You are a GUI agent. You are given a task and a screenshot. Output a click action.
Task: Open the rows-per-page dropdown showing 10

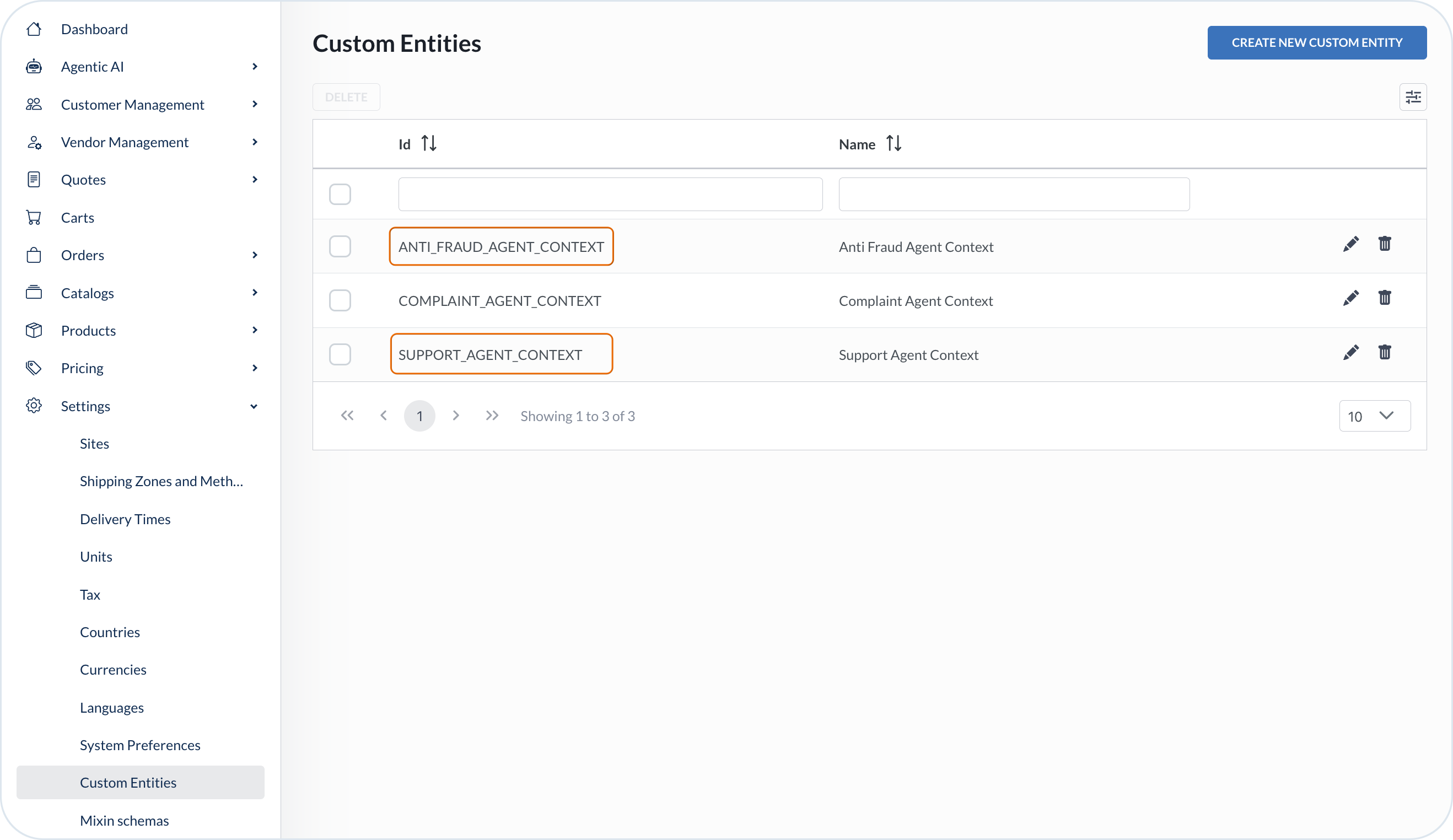coord(1375,416)
